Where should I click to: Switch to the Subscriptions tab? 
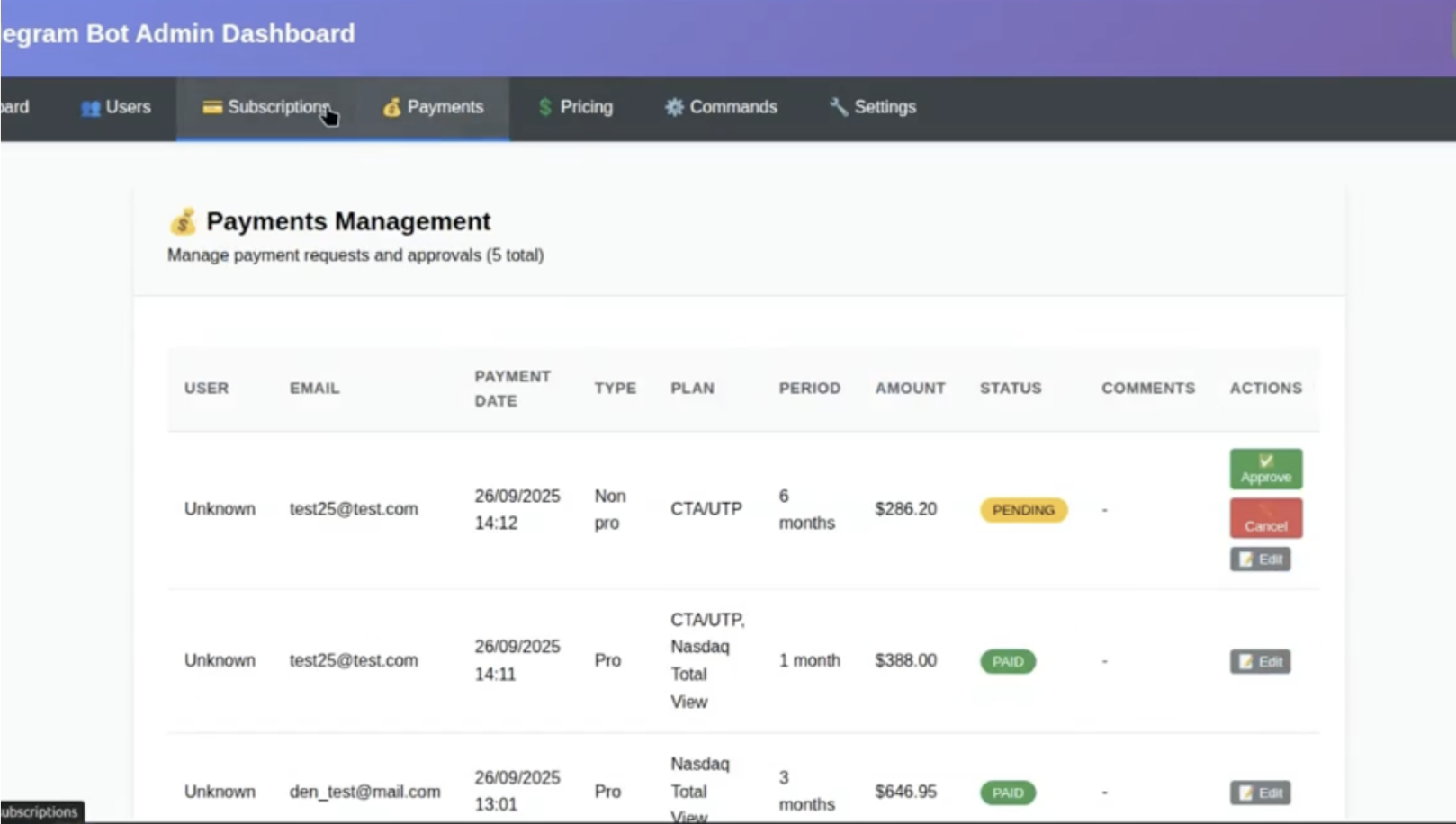point(266,107)
